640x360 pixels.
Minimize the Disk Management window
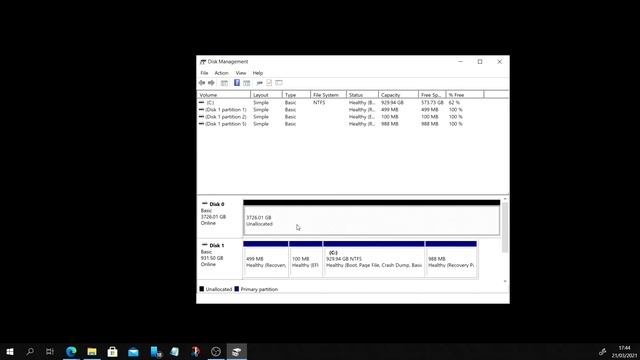[x=461, y=62]
